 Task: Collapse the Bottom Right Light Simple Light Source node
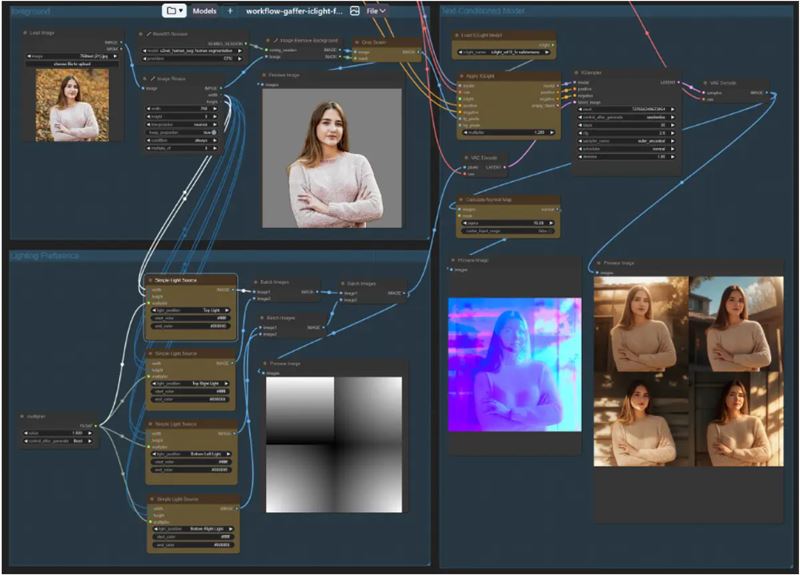tap(152, 499)
